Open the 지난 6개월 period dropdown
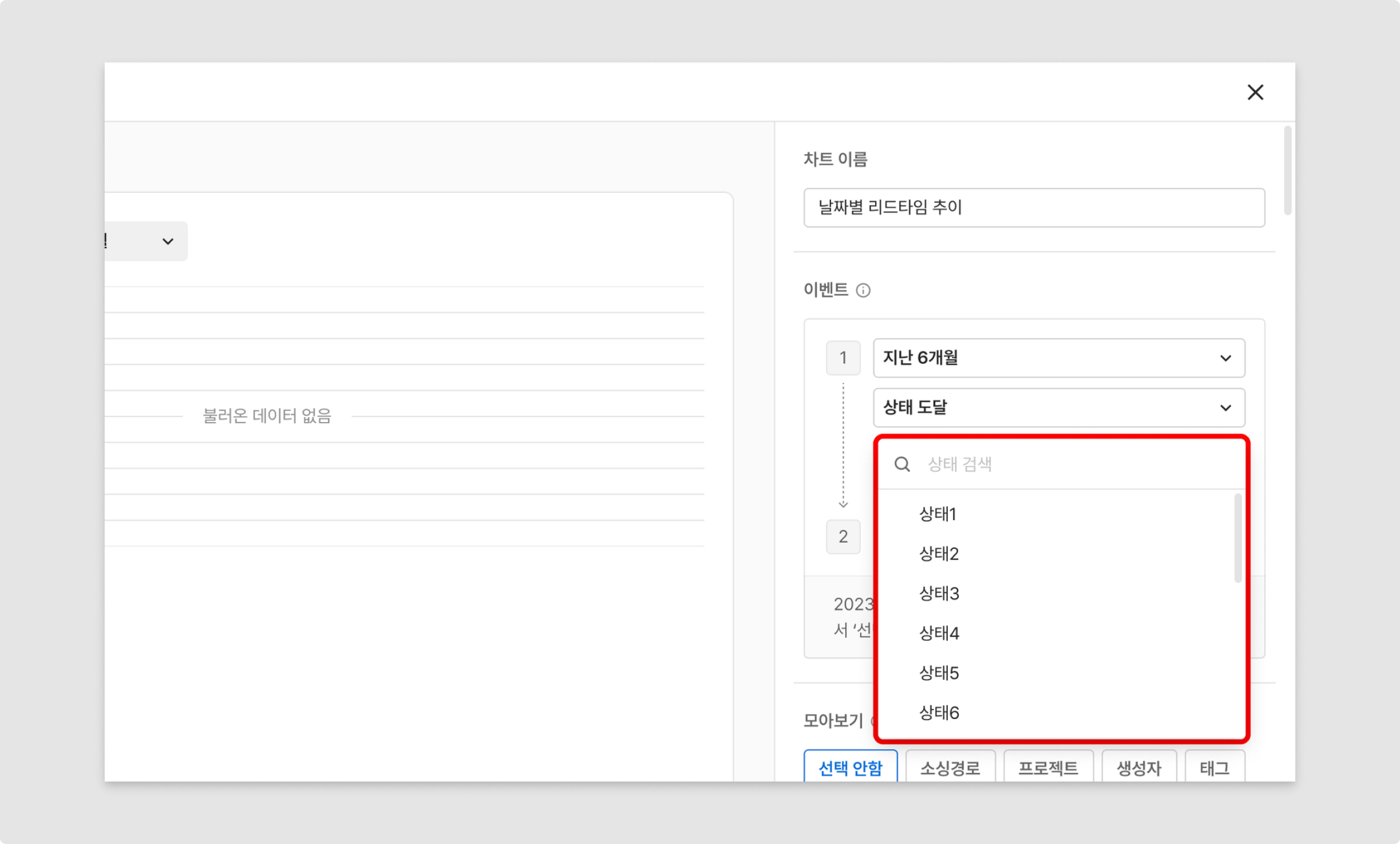The image size is (1400, 844). tap(1058, 358)
